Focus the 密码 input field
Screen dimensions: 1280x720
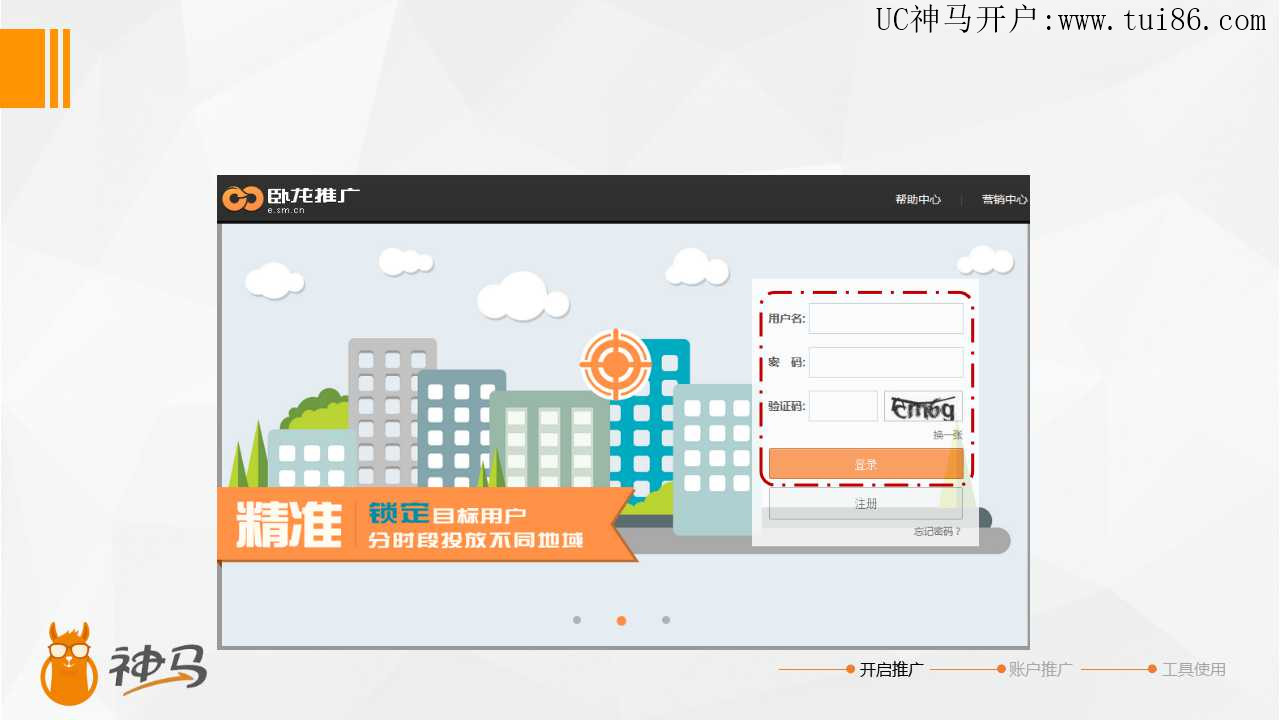click(x=886, y=362)
